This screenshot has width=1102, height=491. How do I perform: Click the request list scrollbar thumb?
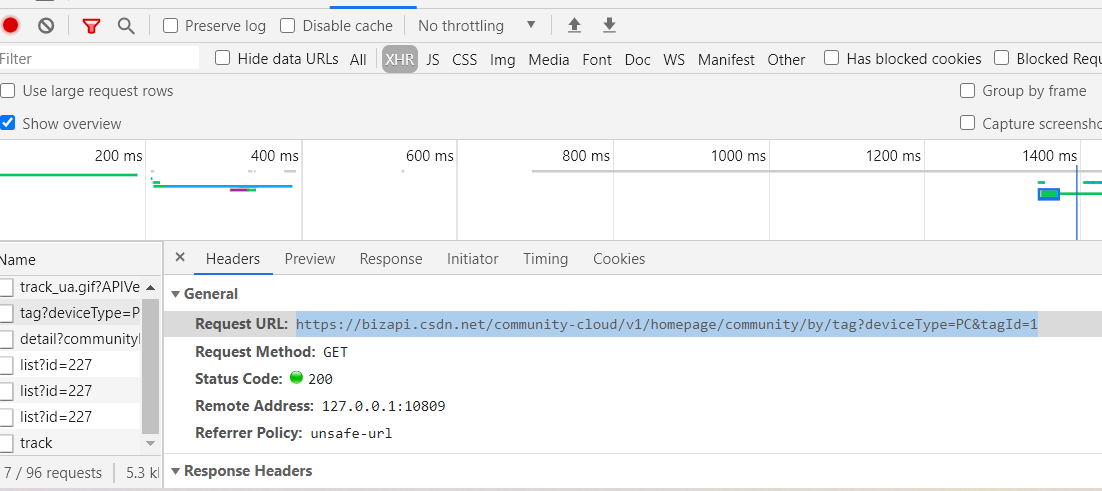[x=150, y=366]
